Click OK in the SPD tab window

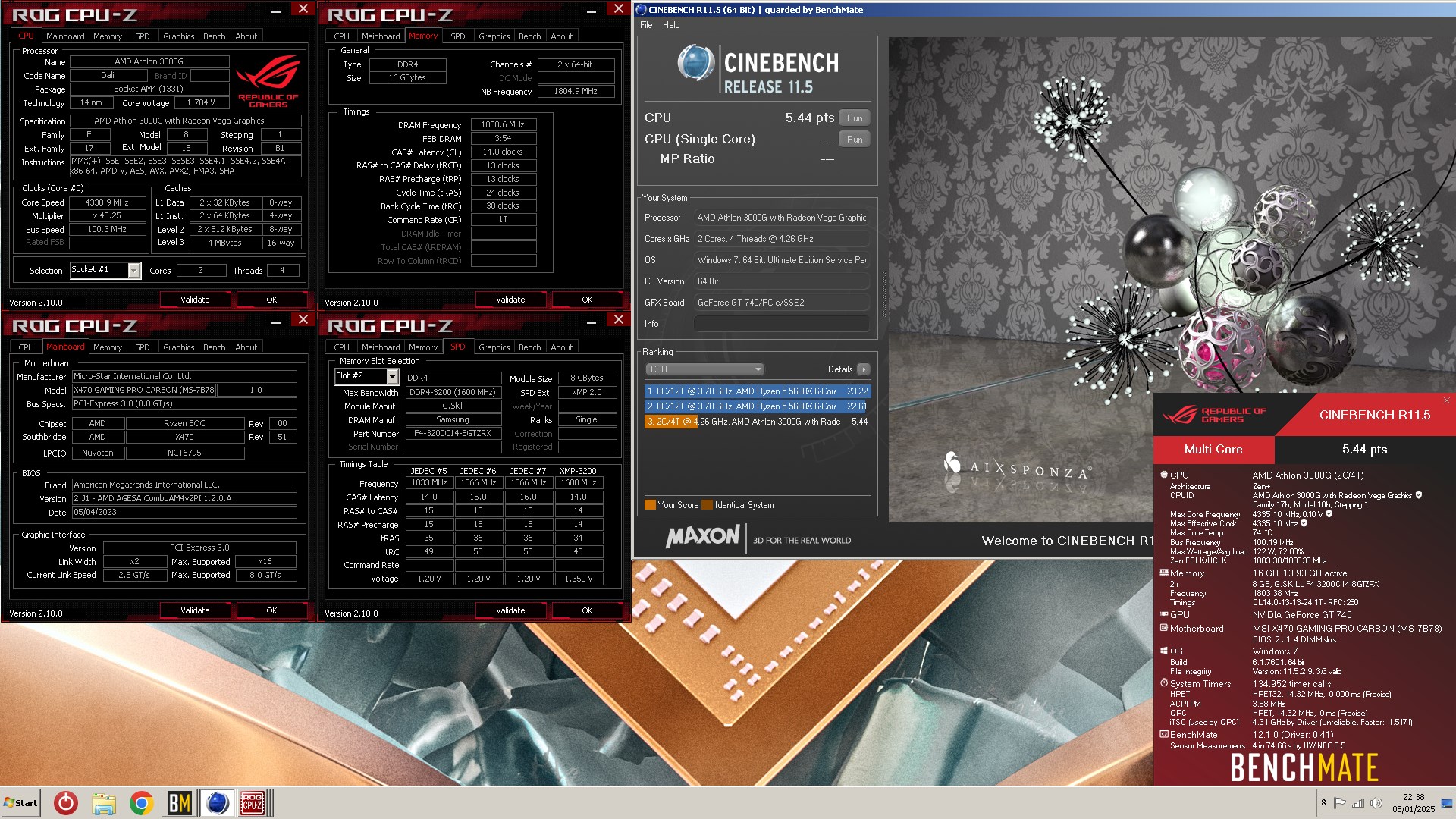(587, 610)
